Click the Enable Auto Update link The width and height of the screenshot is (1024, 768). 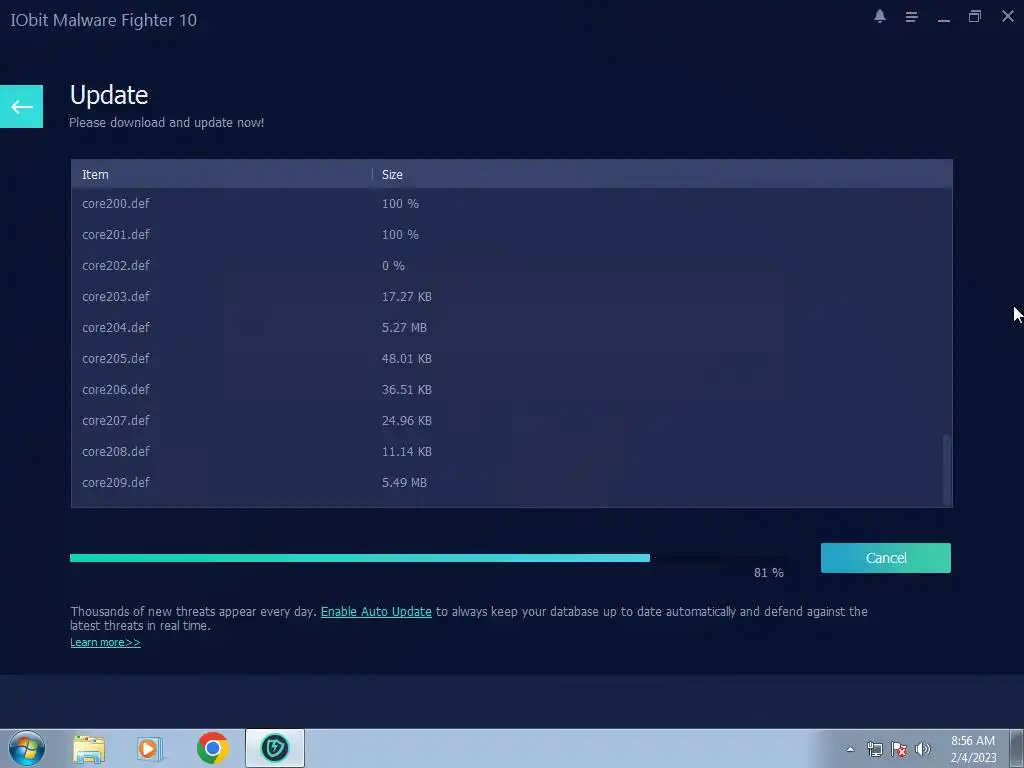coord(376,611)
